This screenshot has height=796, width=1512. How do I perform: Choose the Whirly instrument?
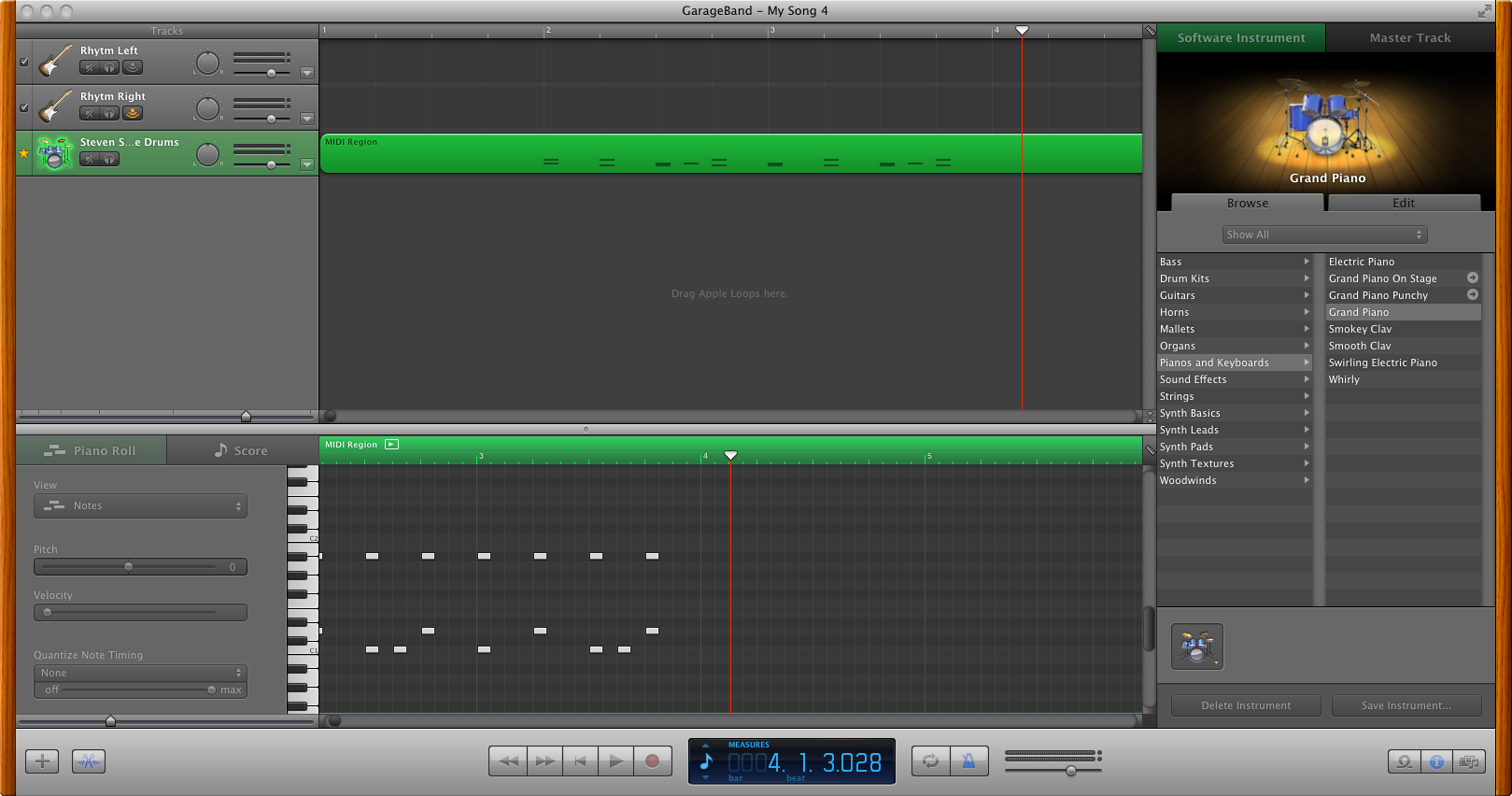(x=1404, y=379)
